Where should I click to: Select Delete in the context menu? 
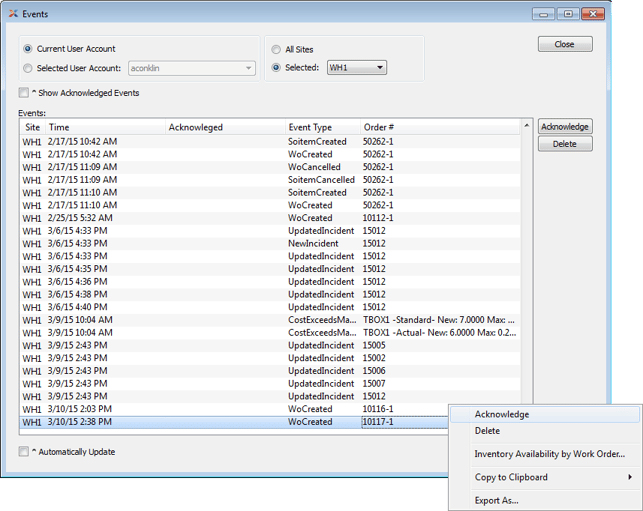[487, 431]
